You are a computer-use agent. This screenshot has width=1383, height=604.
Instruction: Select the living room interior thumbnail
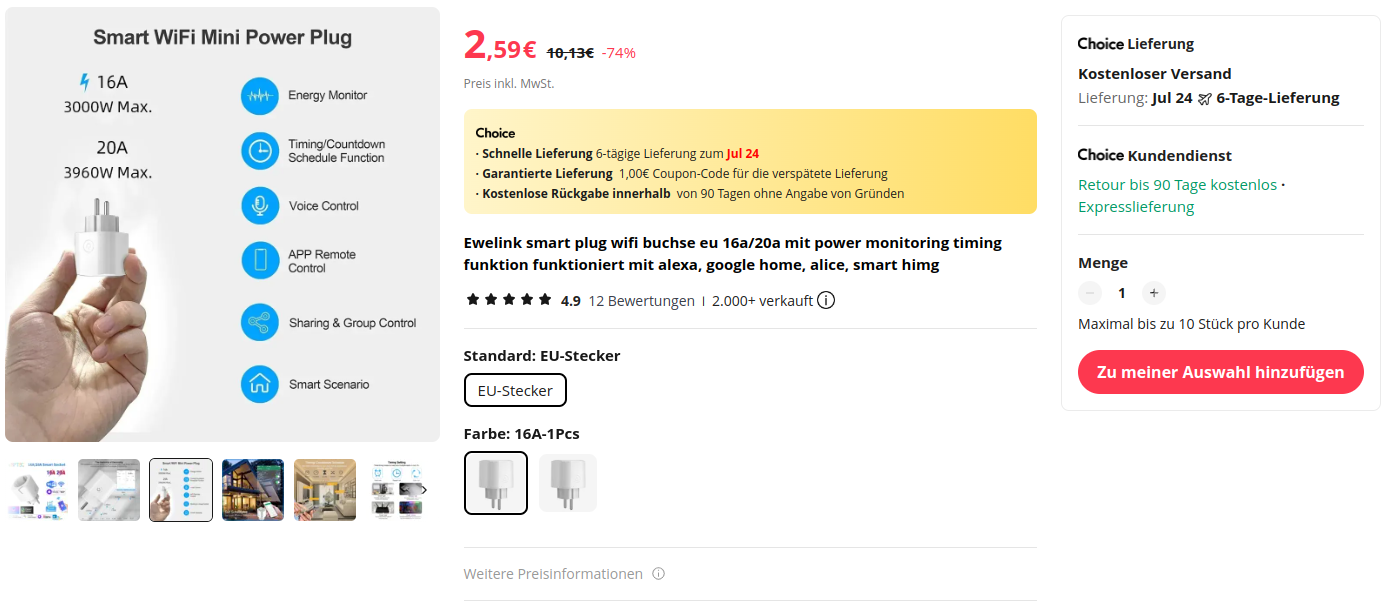tap(325, 490)
